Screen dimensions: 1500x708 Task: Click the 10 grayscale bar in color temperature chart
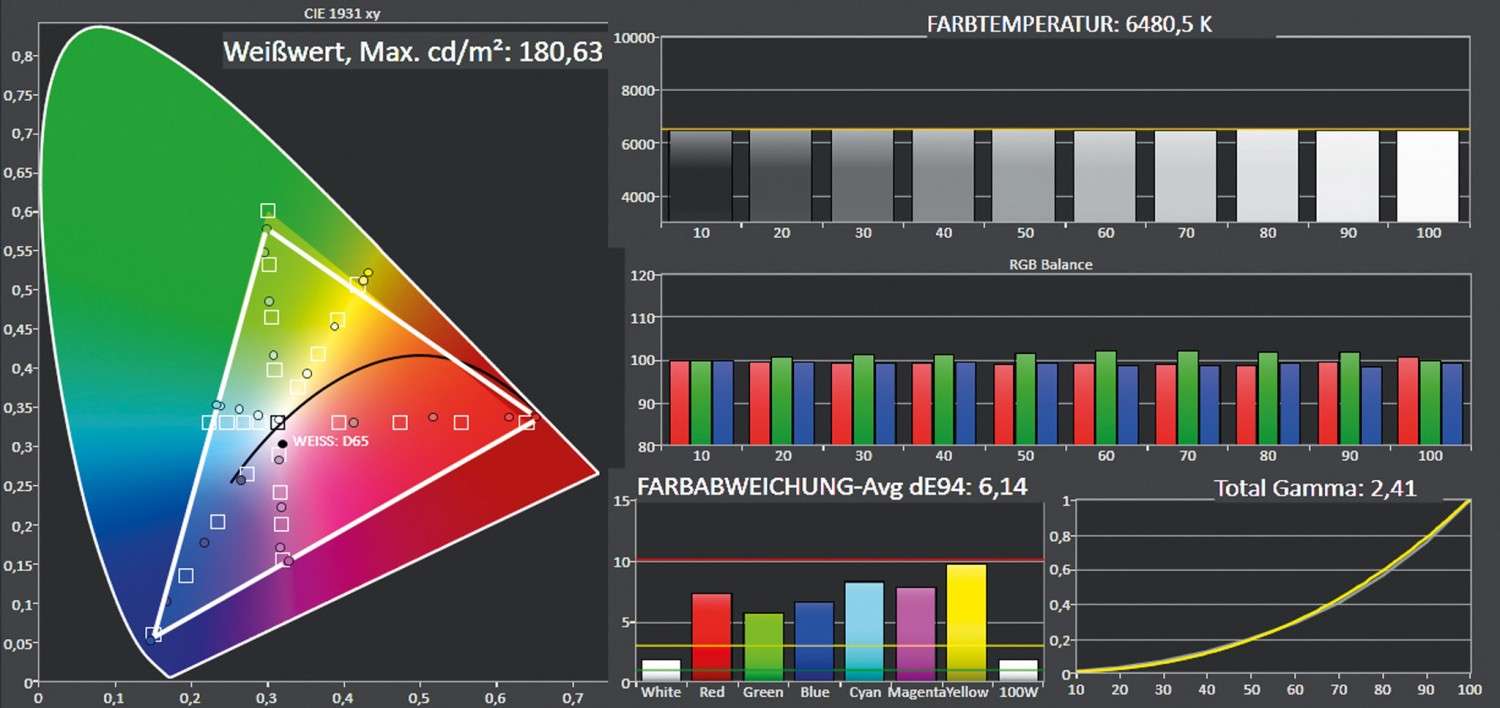click(x=700, y=176)
